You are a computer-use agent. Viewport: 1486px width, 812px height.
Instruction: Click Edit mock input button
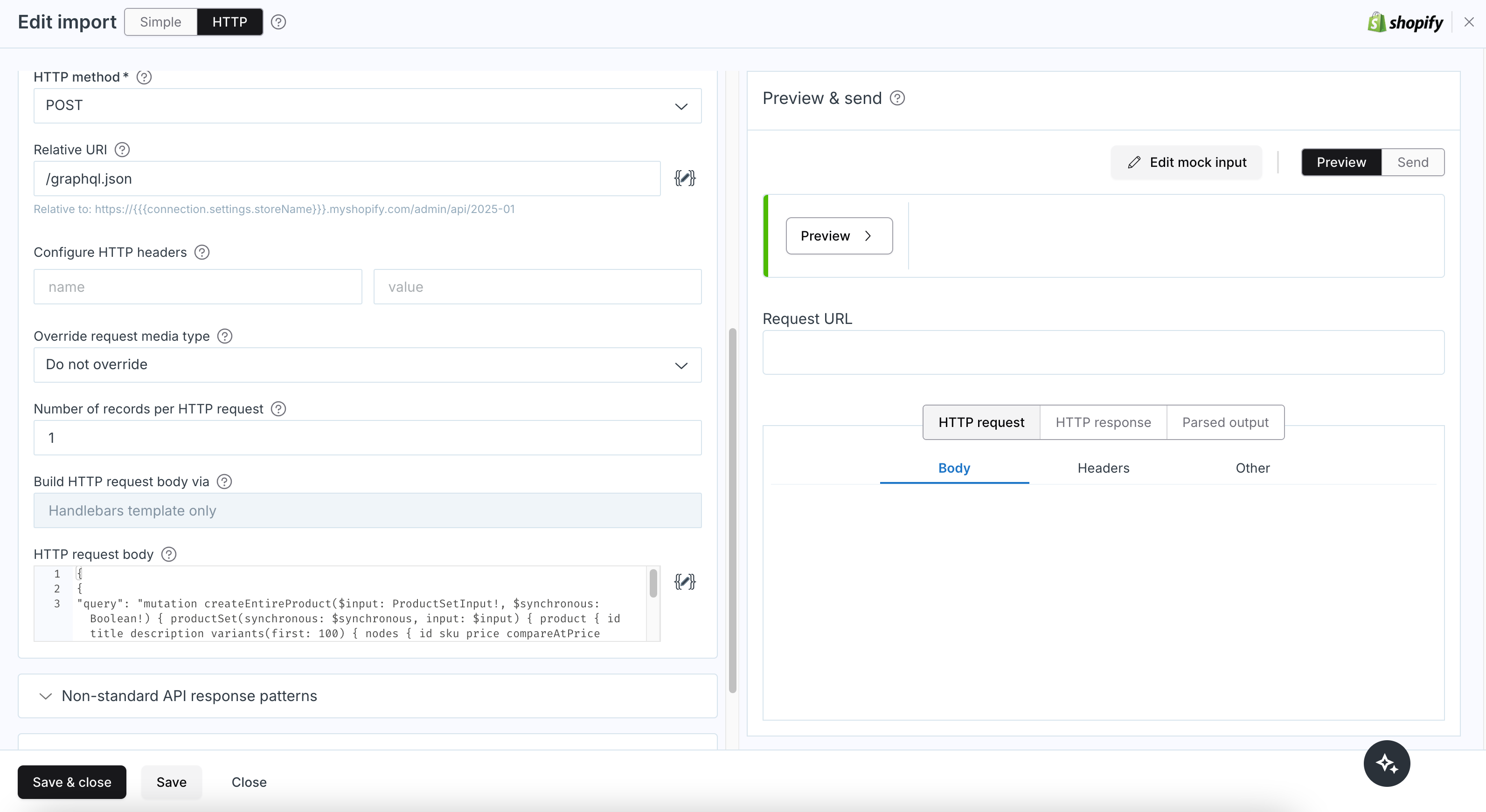pos(1187,162)
